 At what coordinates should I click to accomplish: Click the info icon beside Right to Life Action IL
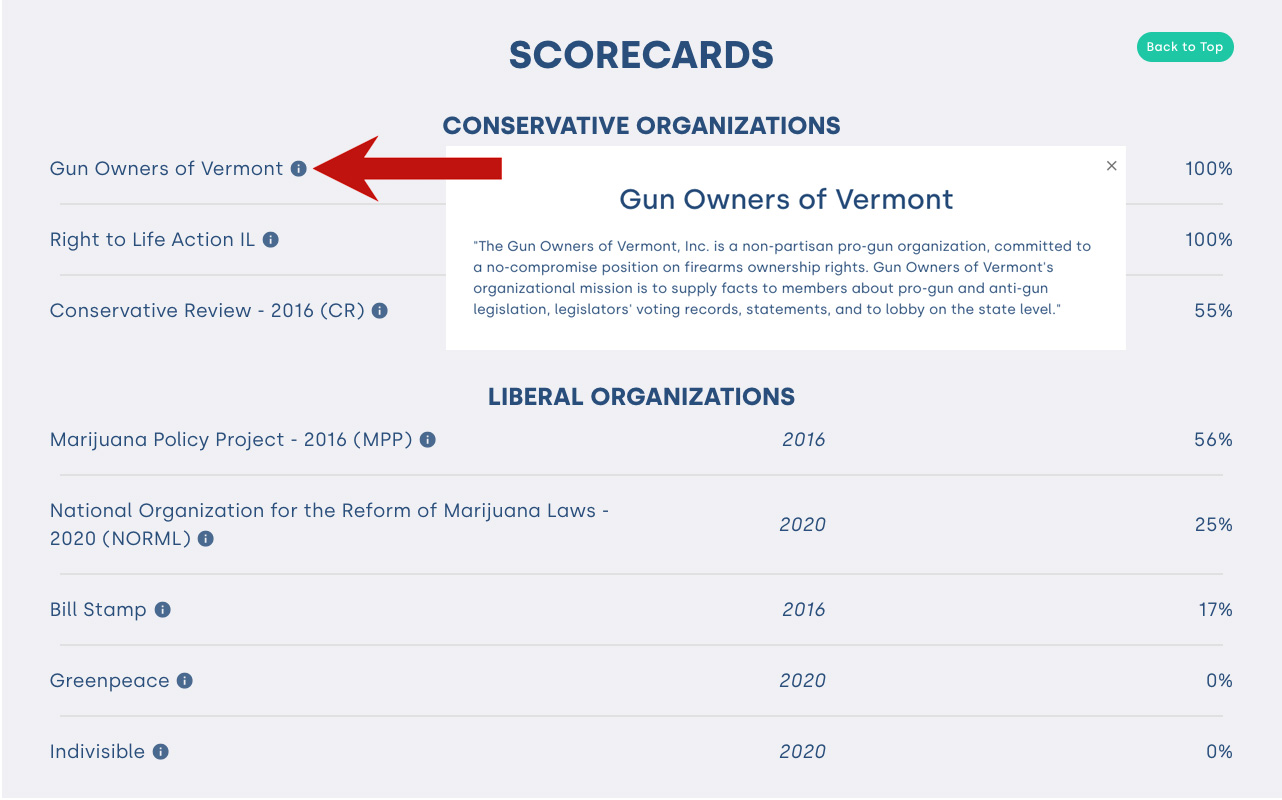pyautogui.click(x=270, y=240)
